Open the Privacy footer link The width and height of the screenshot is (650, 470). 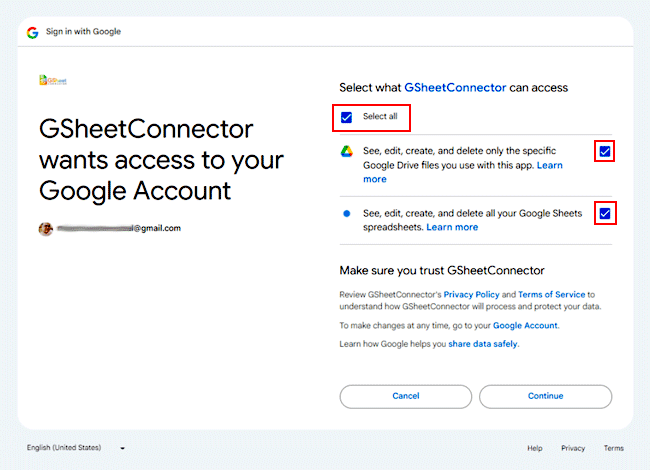click(x=573, y=448)
